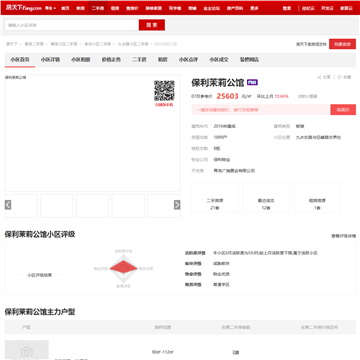Open the 二手房源 21套 card
Image resolution: width=360 pixels, height=360 pixels.
(x=215, y=197)
